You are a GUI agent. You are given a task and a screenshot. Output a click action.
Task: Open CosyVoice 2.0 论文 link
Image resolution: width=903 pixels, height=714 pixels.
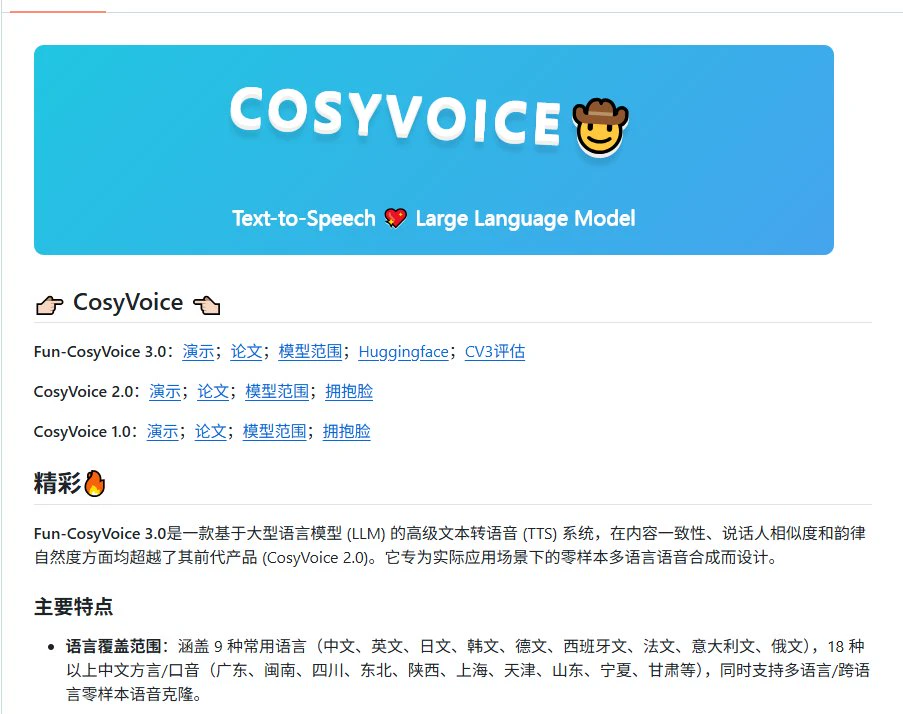[213, 392]
